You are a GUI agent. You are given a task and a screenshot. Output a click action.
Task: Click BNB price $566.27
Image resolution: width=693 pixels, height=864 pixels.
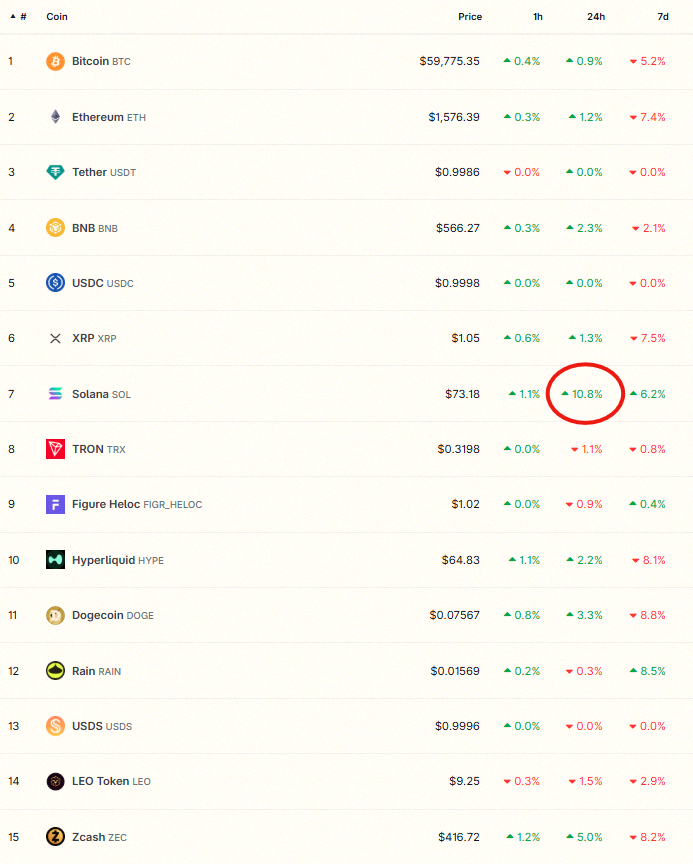coord(458,228)
